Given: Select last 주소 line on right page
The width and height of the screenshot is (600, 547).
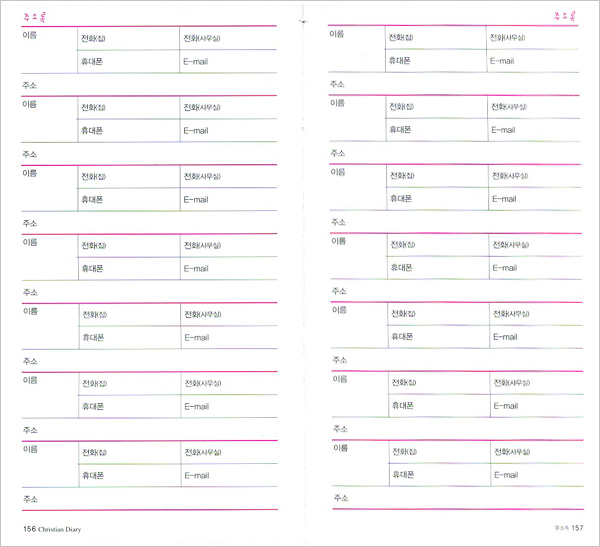Looking at the screenshot, I should pyautogui.click(x=458, y=498).
